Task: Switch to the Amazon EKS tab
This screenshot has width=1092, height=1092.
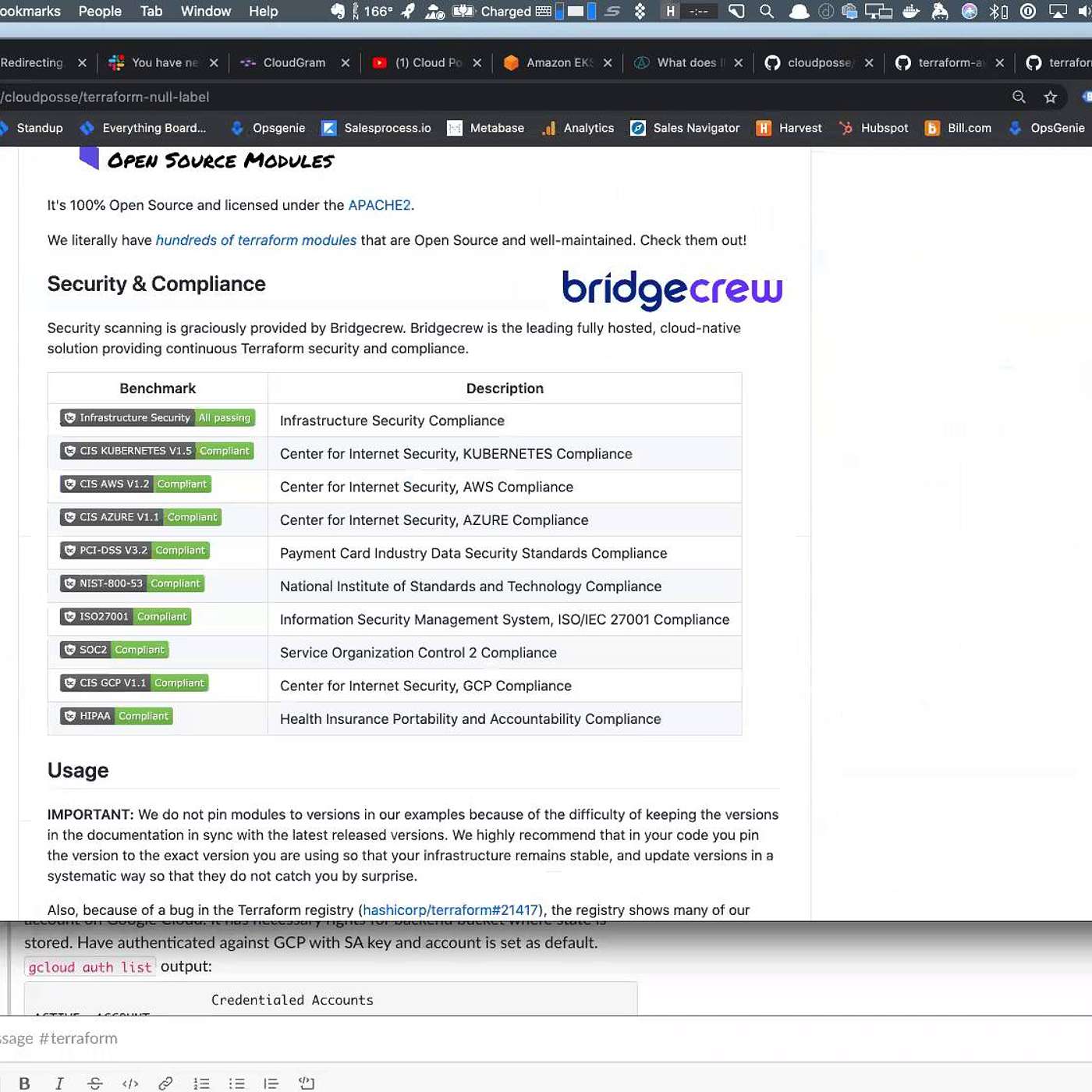Action: tap(558, 62)
